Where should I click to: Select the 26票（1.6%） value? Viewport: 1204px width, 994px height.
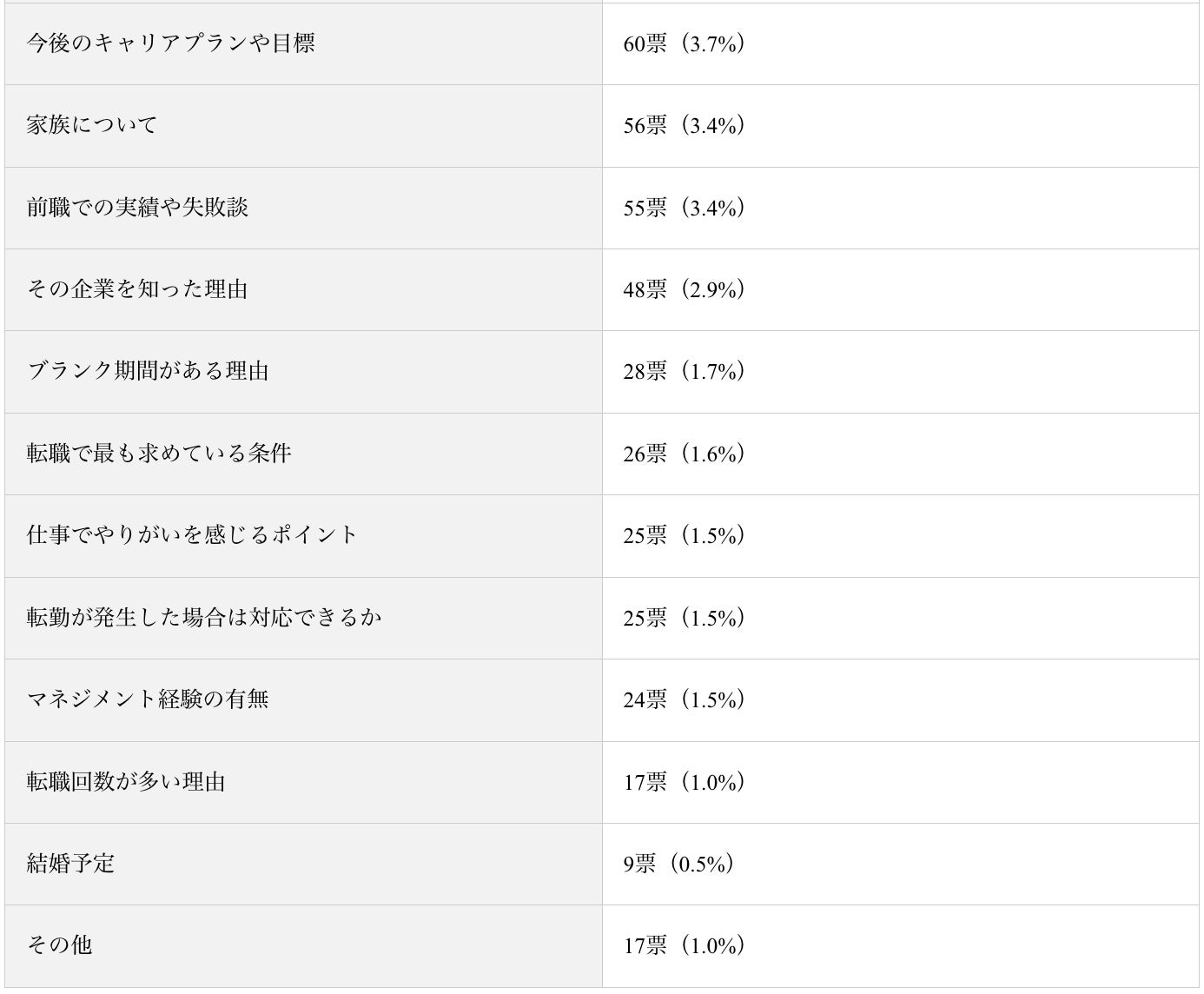click(684, 454)
